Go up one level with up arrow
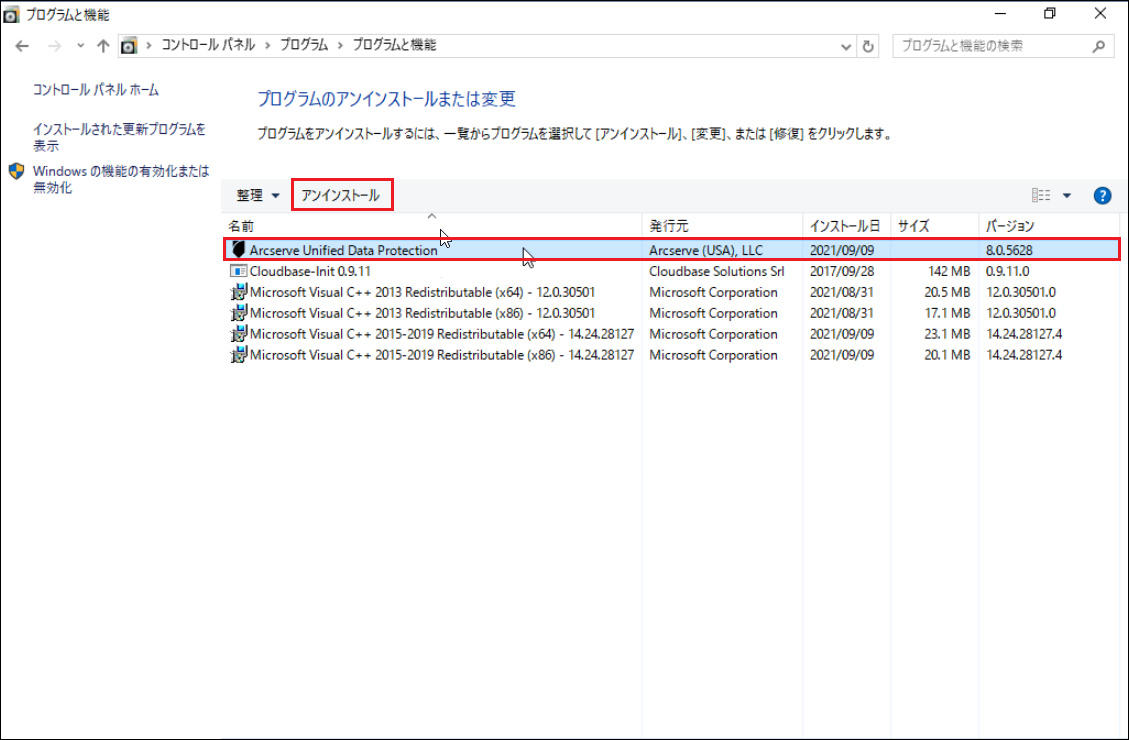The width and height of the screenshot is (1129, 740). click(103, 46)
